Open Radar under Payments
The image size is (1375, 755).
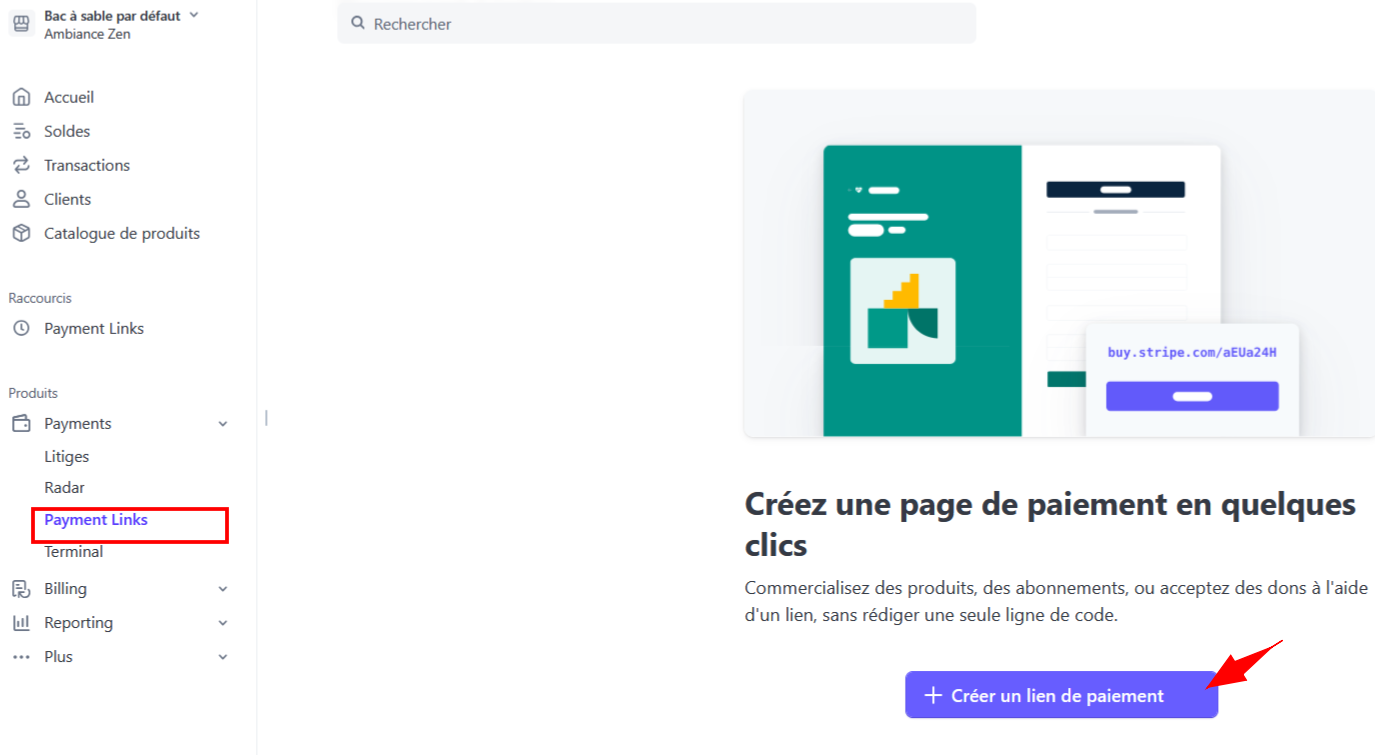tap(64, 488)
